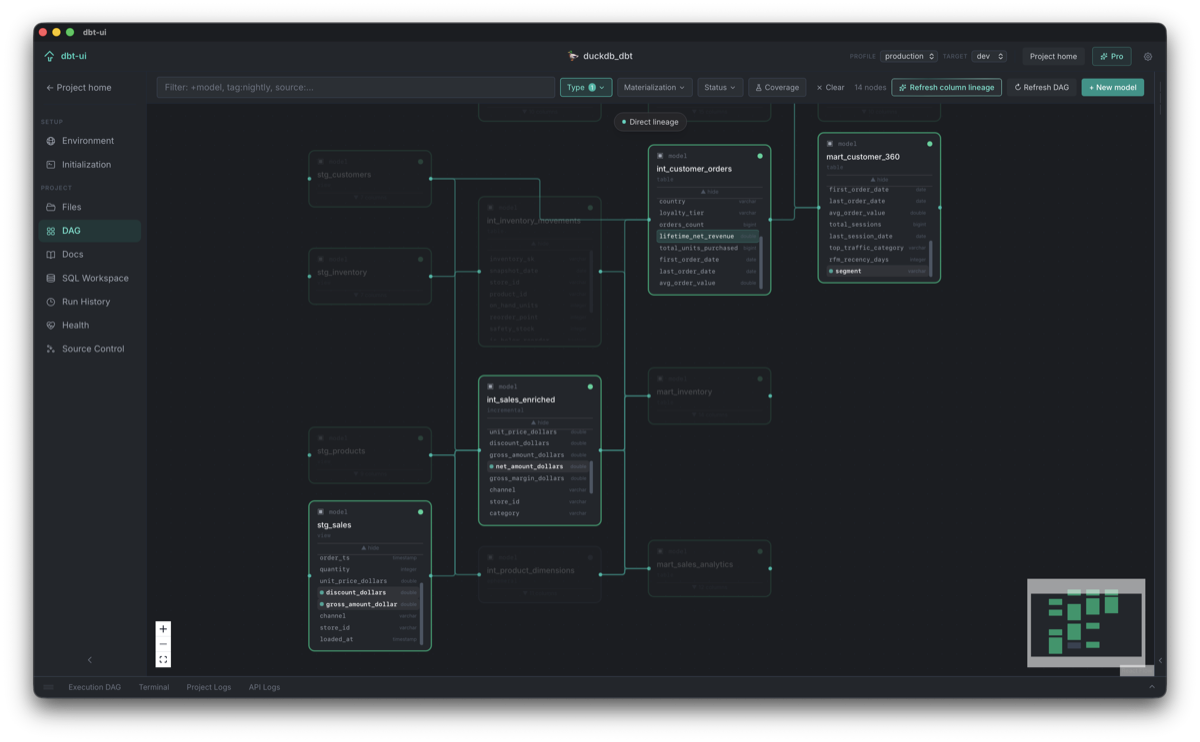Select discount_dollars column in stg_sales

tap(369, 592)
